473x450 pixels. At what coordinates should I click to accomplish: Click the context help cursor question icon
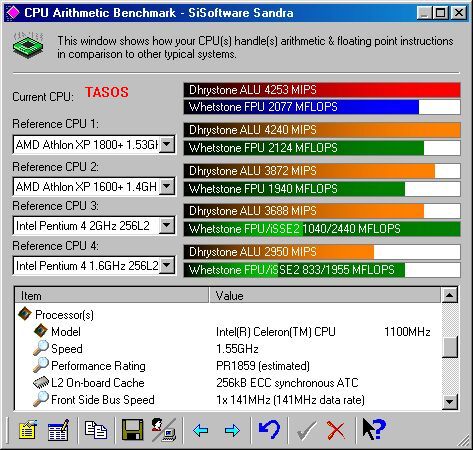tap(374, 429)
